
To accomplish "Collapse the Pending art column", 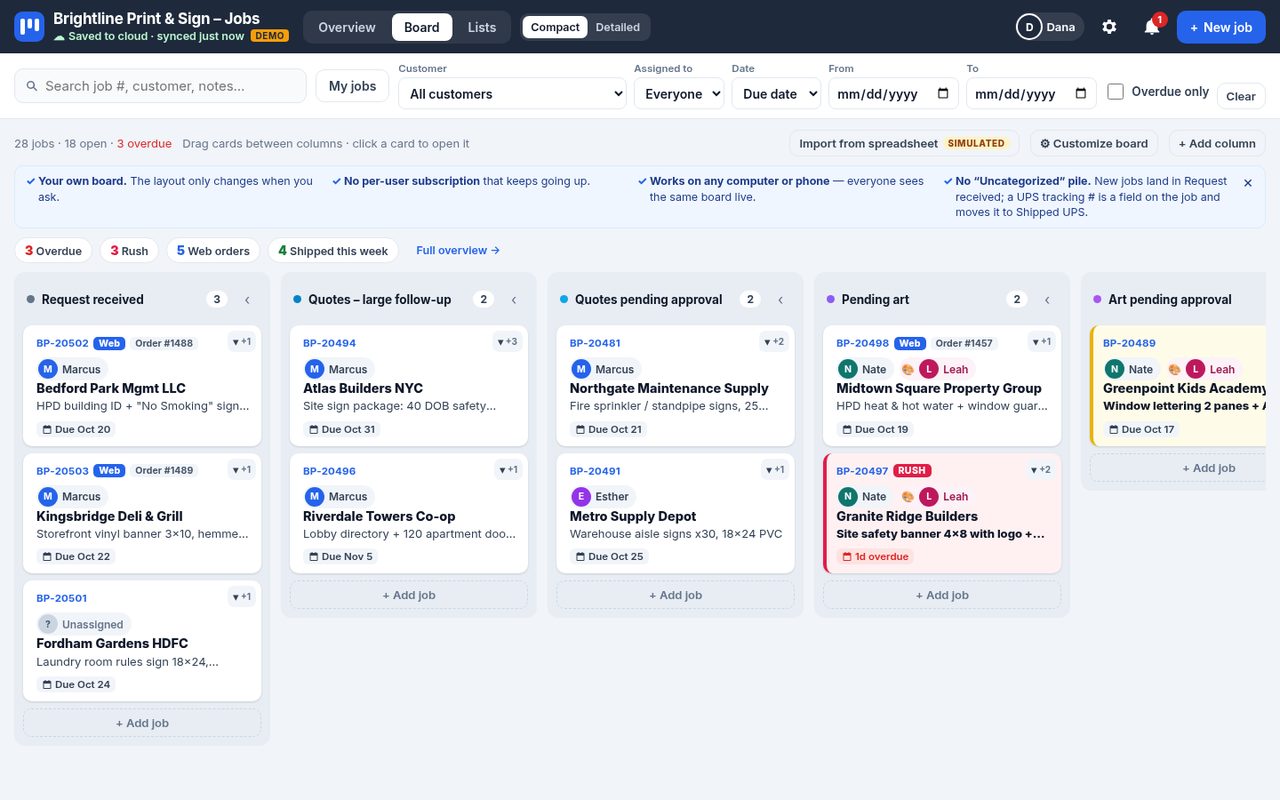I will click(1047, 299).
